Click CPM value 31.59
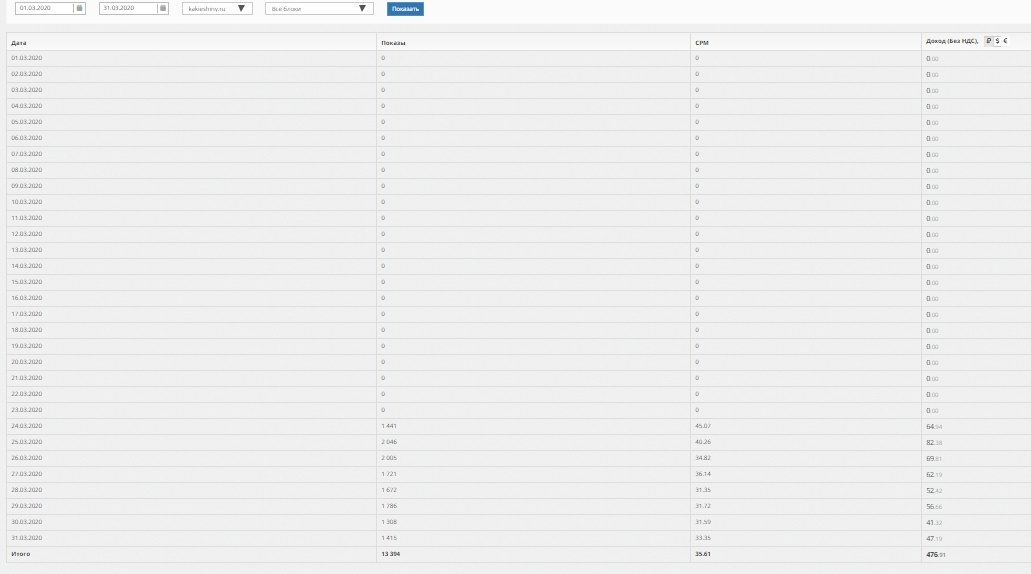The image size is (1031, 574). pos(703,521)
